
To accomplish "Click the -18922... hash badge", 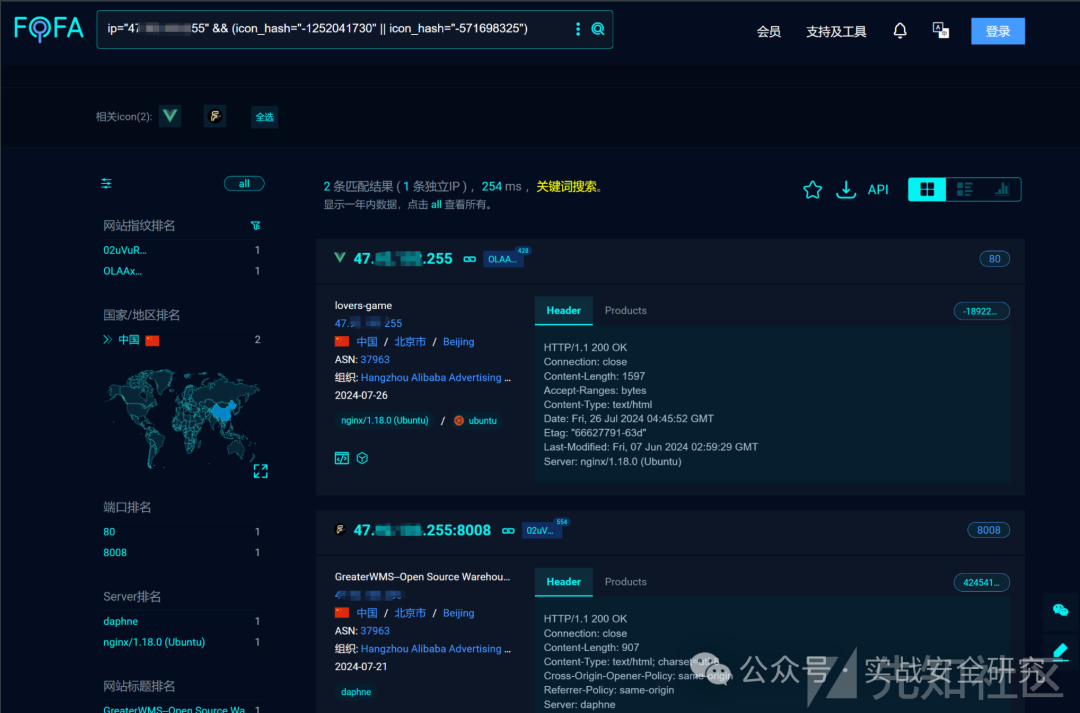I will coord(982,311).
